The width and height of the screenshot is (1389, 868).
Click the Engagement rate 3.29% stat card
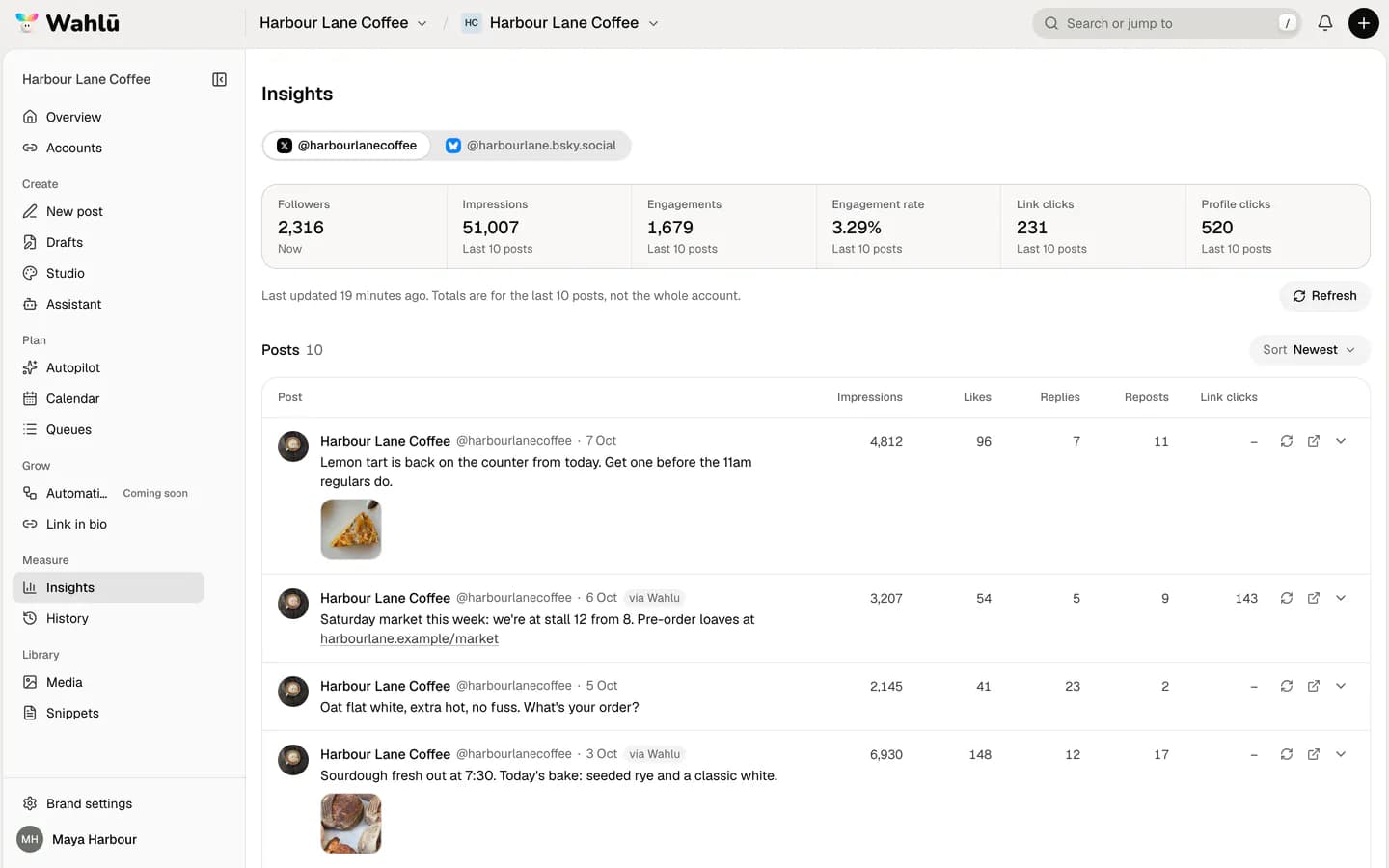click(909, 227)
